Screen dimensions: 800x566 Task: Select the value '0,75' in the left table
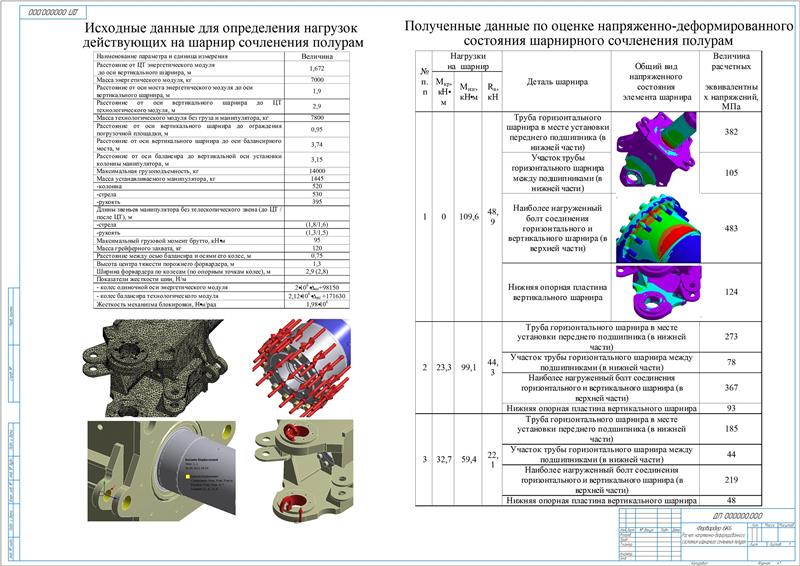tap(317, 256)
